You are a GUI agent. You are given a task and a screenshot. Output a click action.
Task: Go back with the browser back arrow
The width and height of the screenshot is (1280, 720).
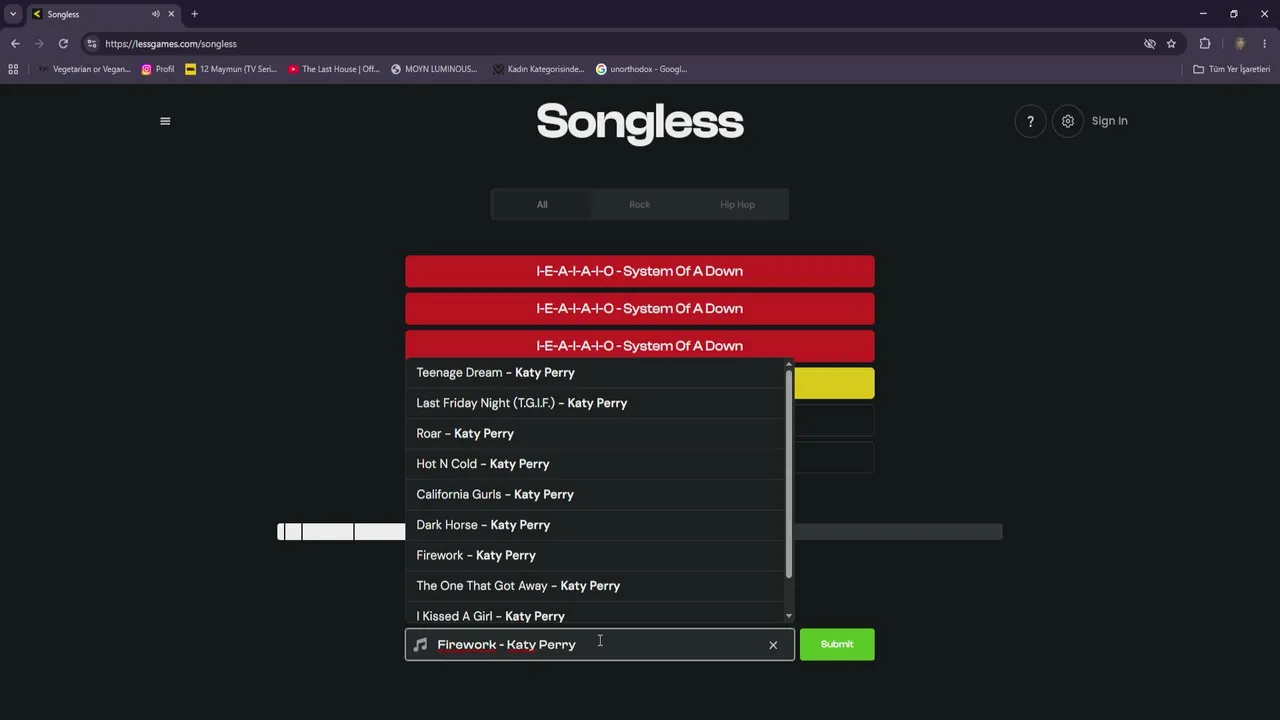15,44
